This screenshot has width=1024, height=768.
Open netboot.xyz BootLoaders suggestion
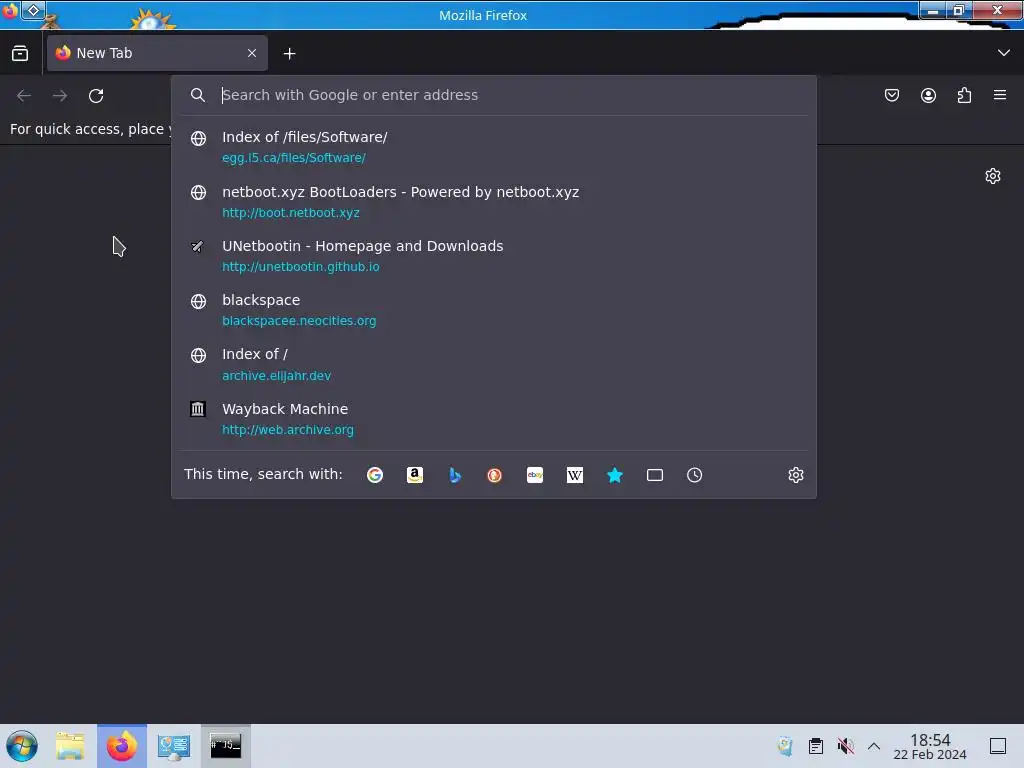click(x=494, y=202)
